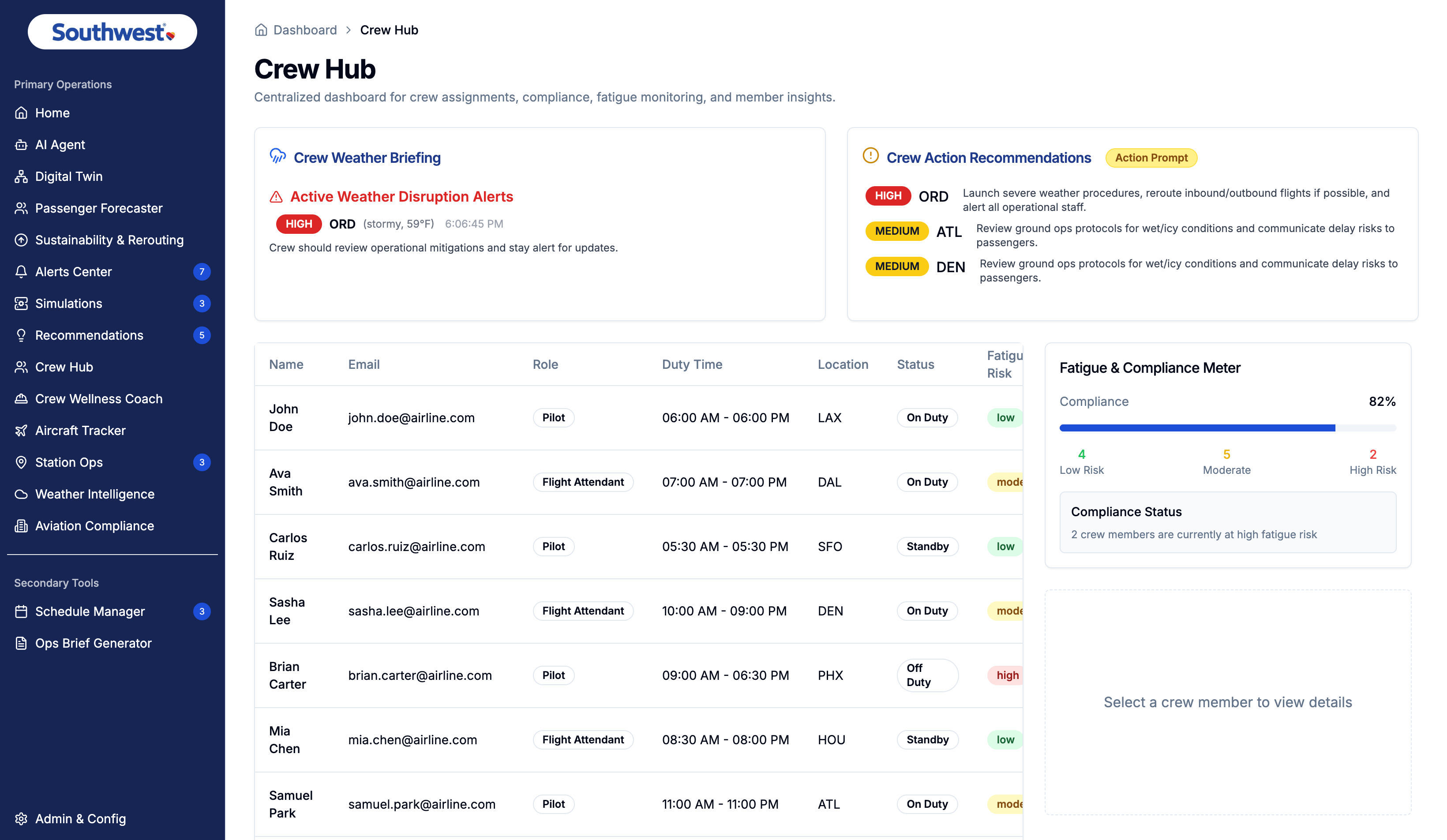This screenshot has height=840, width=1447.
Task: Click the rain cloud icon in Weather Briefing
Action: 278,156
